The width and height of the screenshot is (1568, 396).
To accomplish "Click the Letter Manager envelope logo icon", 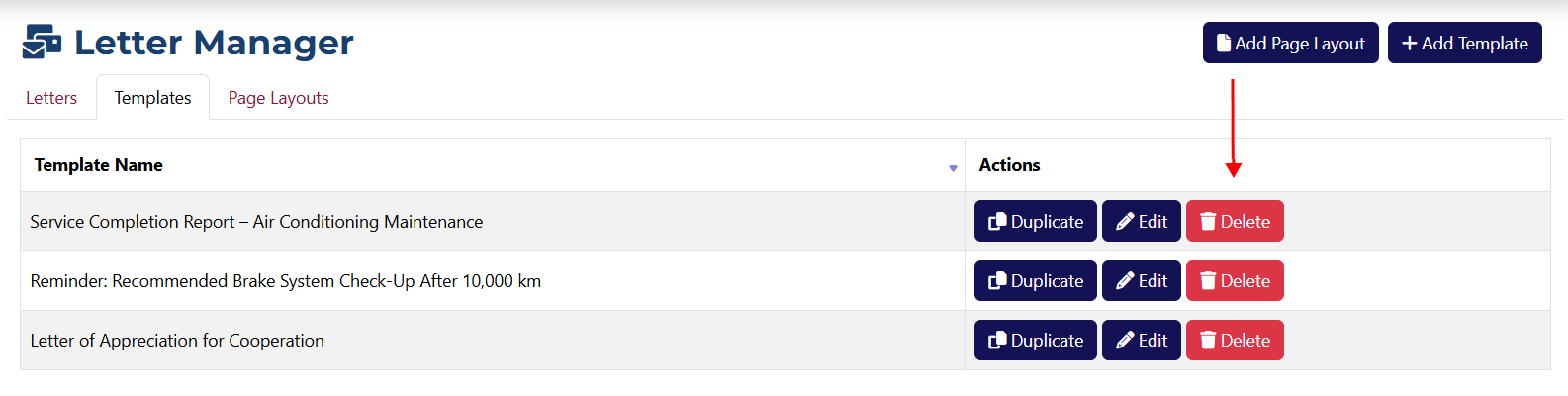I will tap(42, 43).
